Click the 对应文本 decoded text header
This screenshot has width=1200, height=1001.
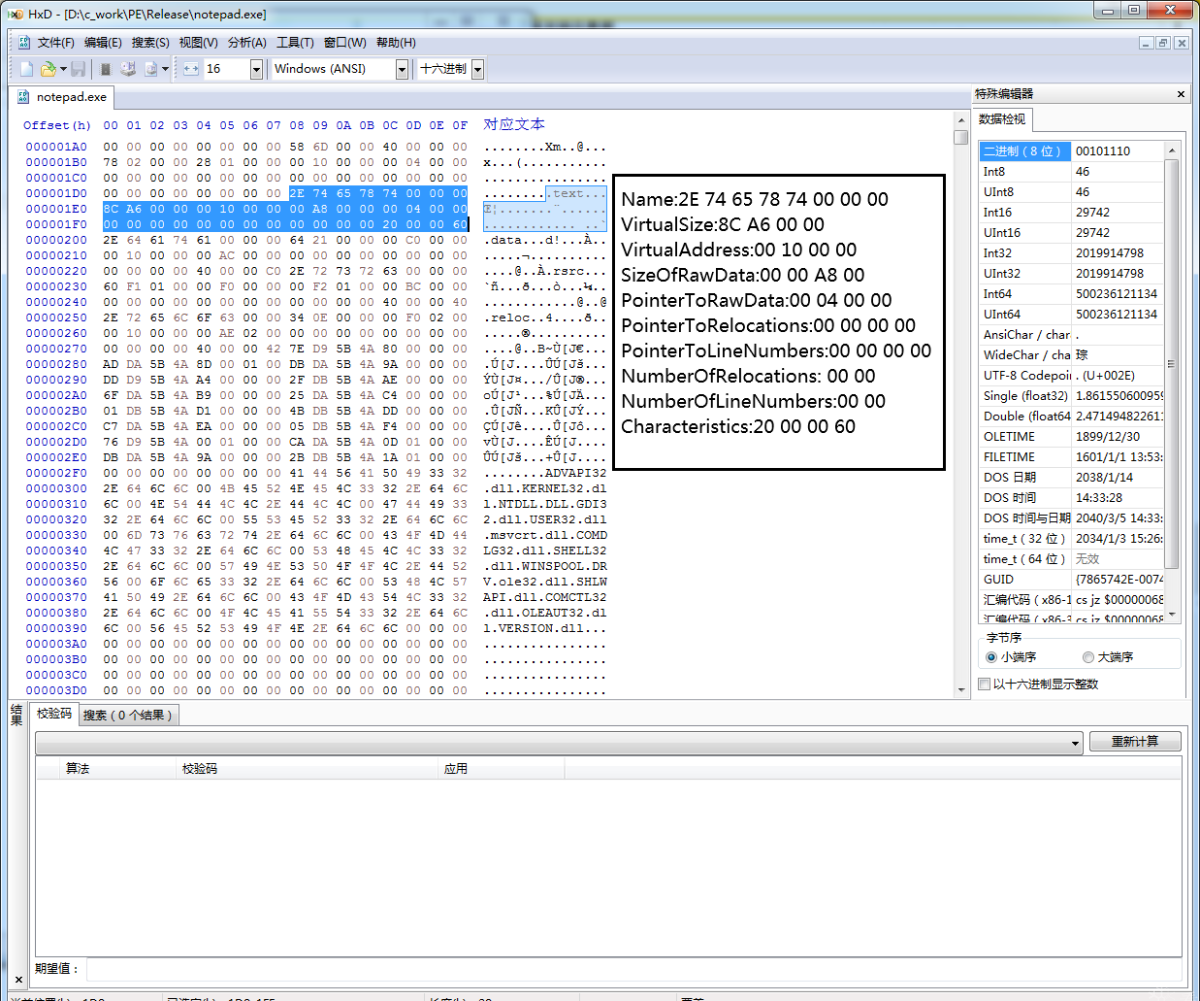coord(514,125)
